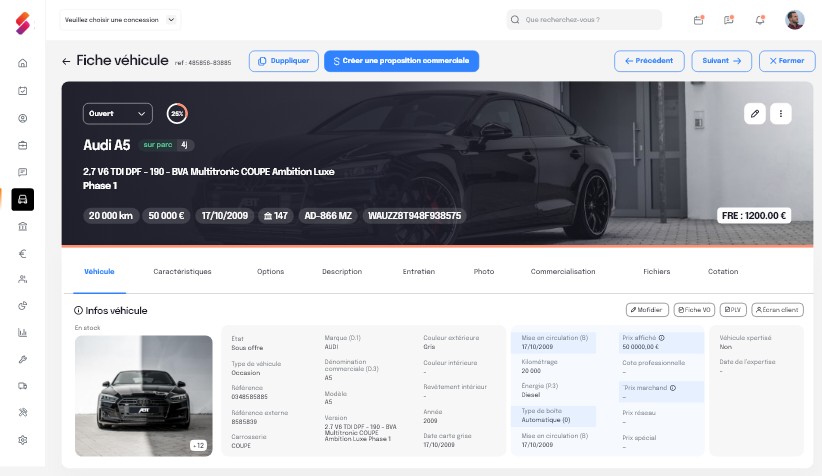This screenshot has width=822, height=476.
Task: Open the Audi vehicle photo thumbnail
Action: (x=143, y=395)
